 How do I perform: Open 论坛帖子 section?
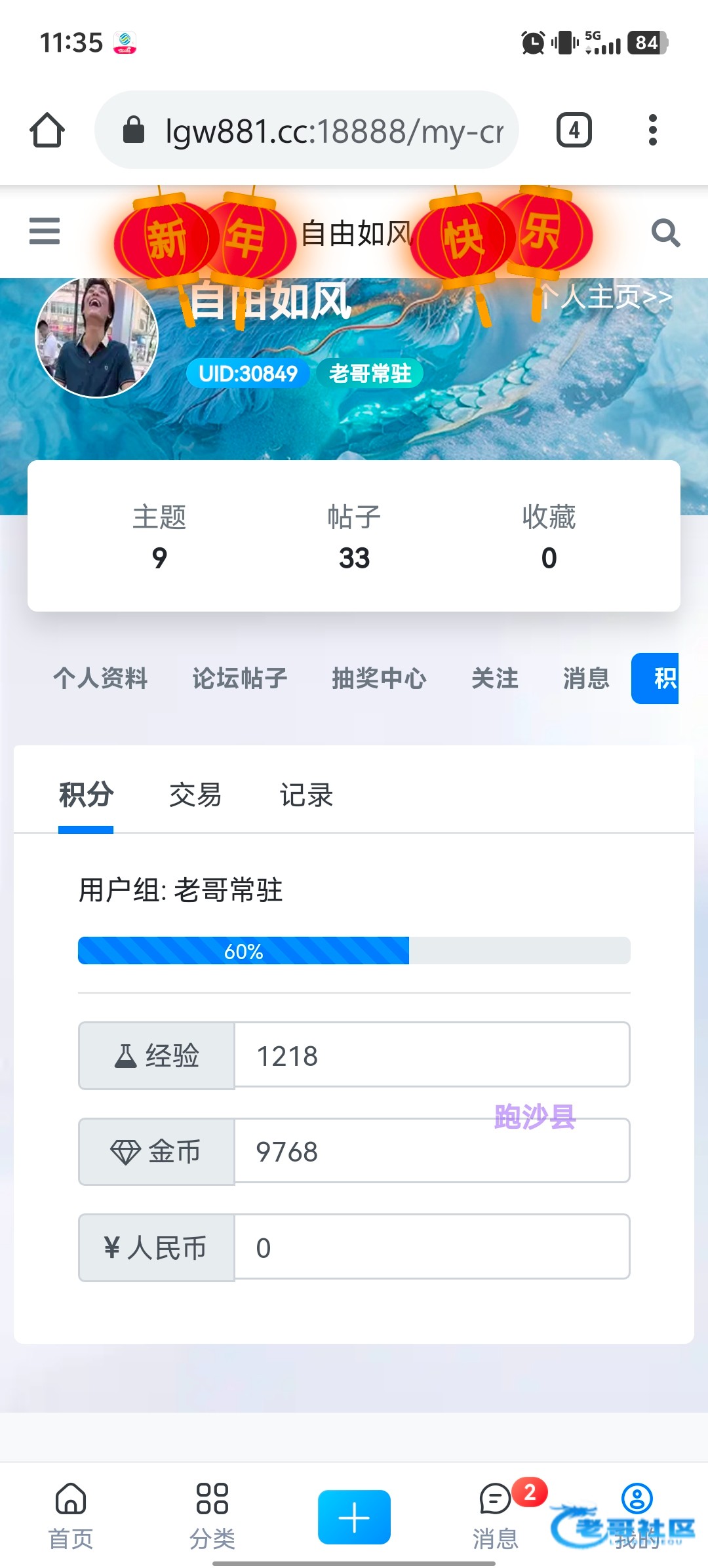click(240, 678)
